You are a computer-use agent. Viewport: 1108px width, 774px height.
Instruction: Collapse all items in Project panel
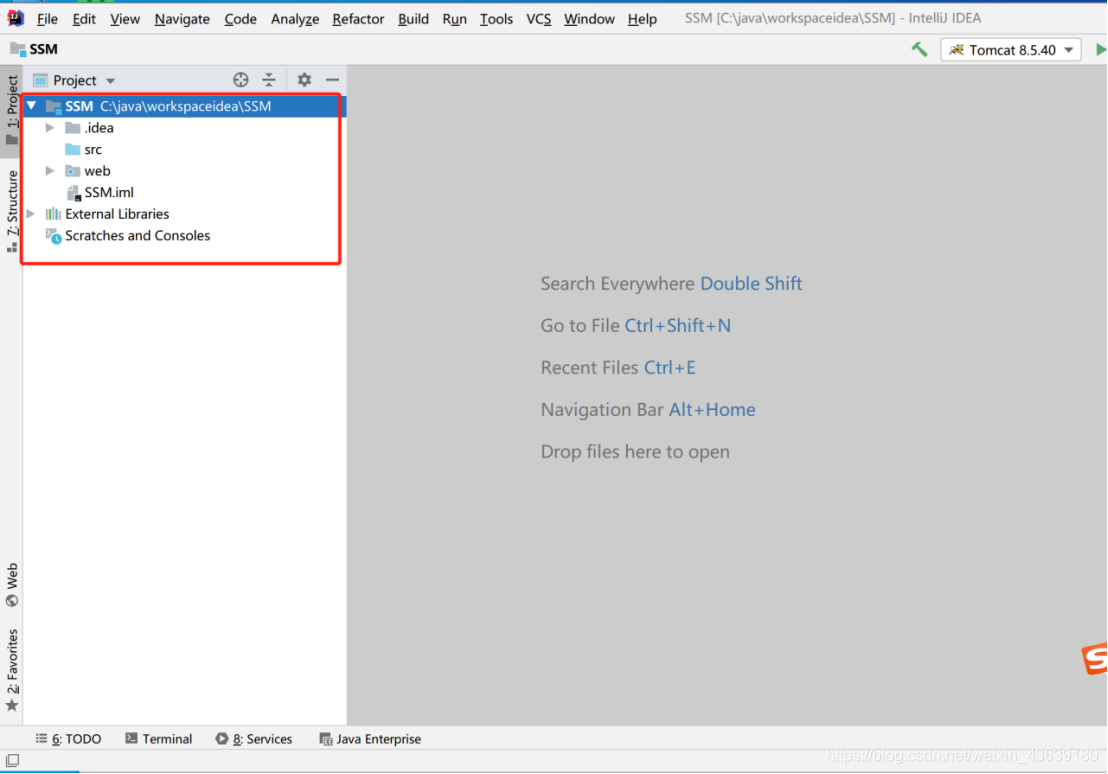tap(269, 80)
